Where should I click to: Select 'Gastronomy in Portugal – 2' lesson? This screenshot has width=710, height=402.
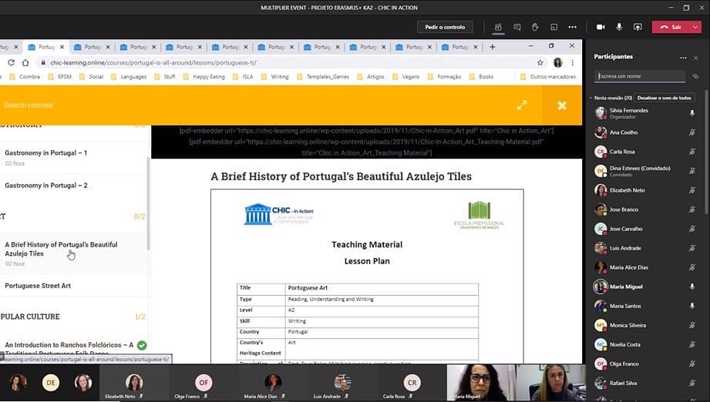pyautogui.click(x=46, y=185)
